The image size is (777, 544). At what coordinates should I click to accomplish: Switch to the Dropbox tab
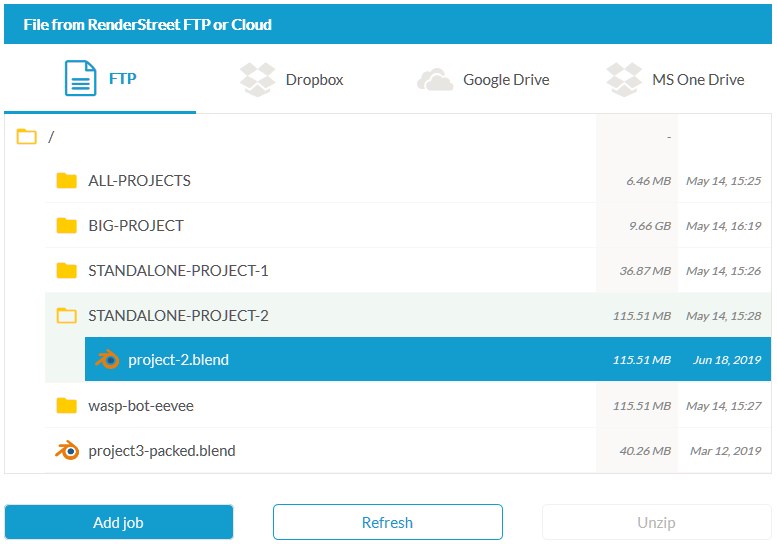tap(314, 80)
